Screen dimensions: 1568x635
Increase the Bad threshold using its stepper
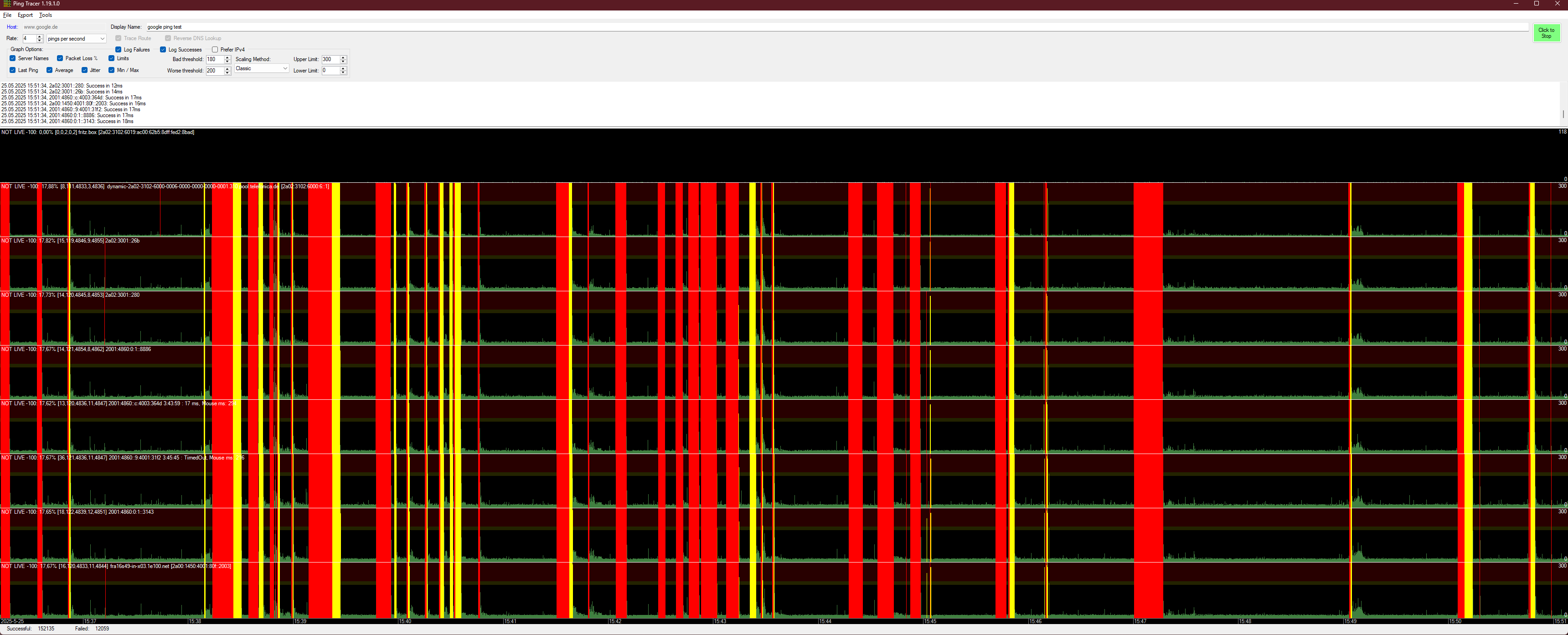point(227,57)
